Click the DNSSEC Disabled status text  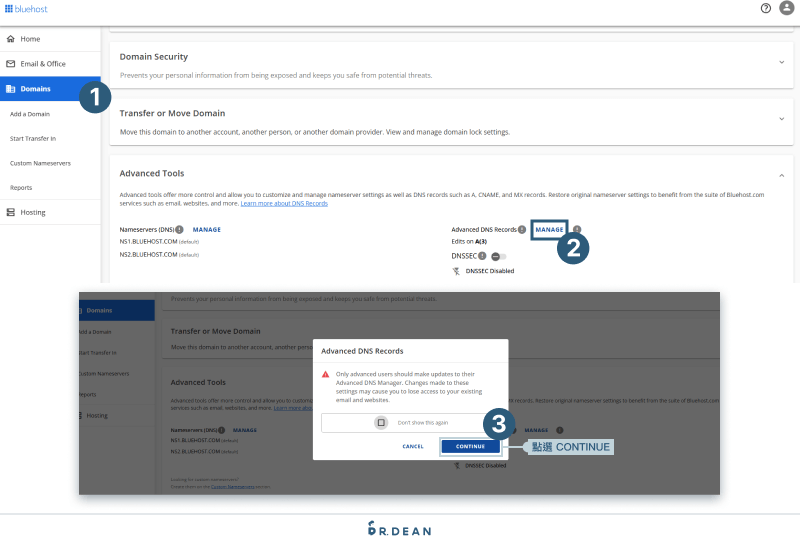click(x=490, y=271)
